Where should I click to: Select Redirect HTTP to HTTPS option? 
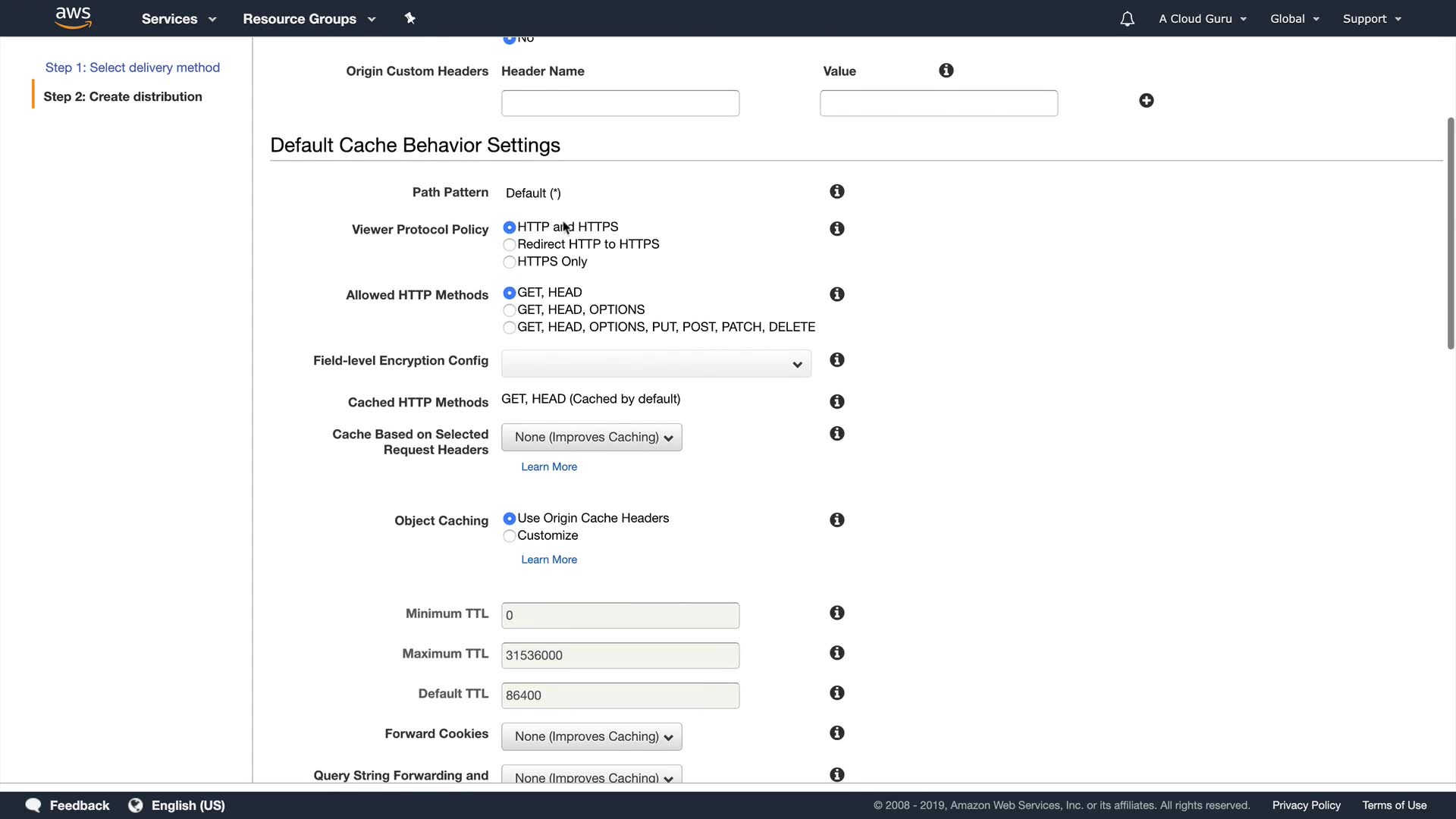click(x=510, y=245)
